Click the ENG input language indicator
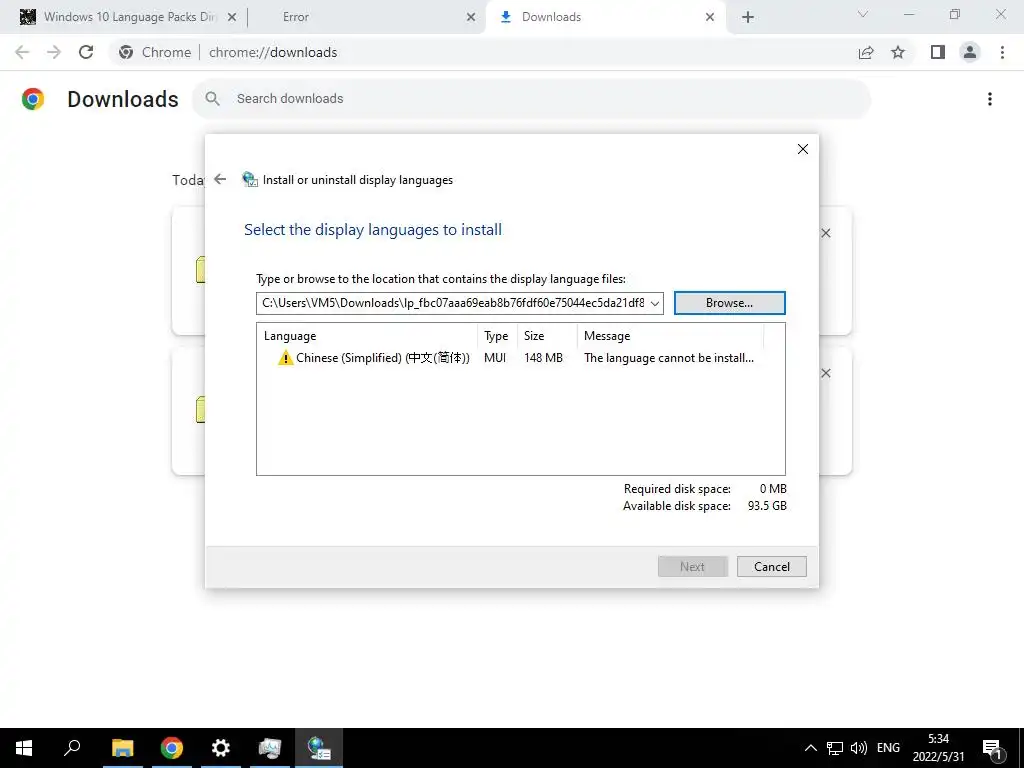 [888, 748]
